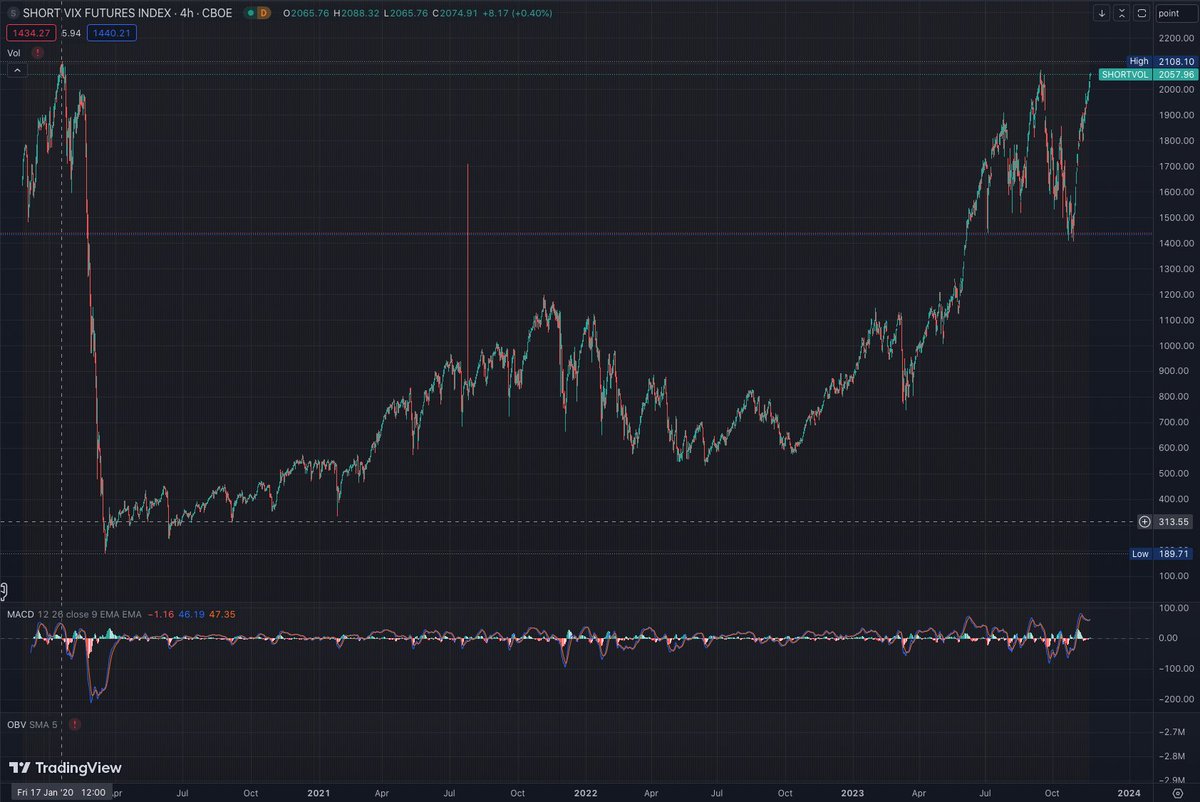The image size is (1200, 802).
Task: Click the 2023 label on time axis
Action: [x=852, y=793]
